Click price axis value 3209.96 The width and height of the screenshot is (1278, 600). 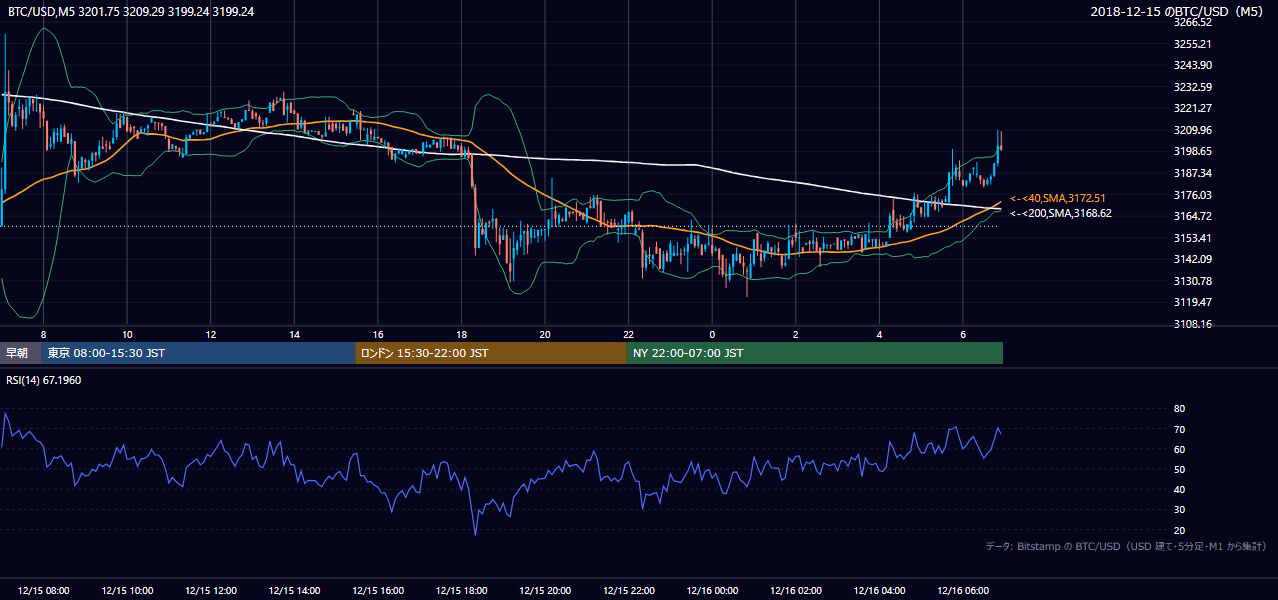click(1192, 130)
